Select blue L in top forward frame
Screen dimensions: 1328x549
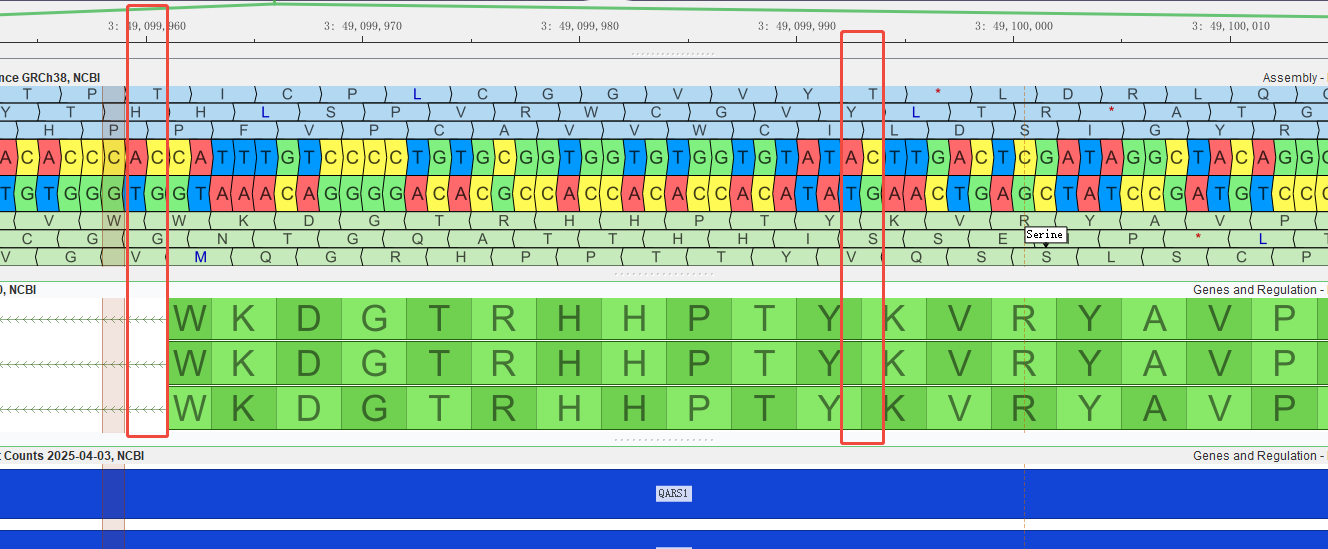click(417, 94)
